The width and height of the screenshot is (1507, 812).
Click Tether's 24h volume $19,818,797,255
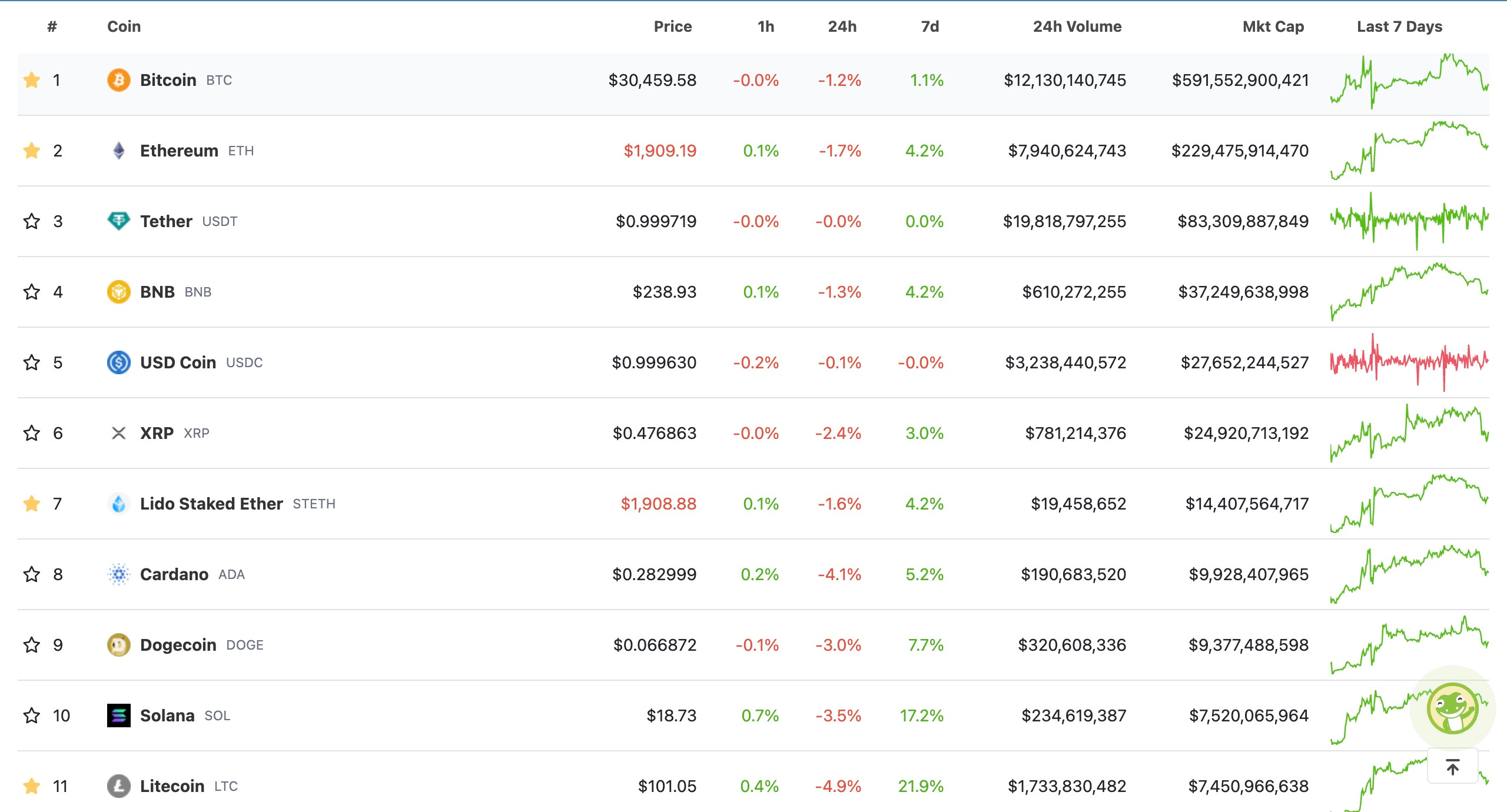click(x=1064, y=221)
